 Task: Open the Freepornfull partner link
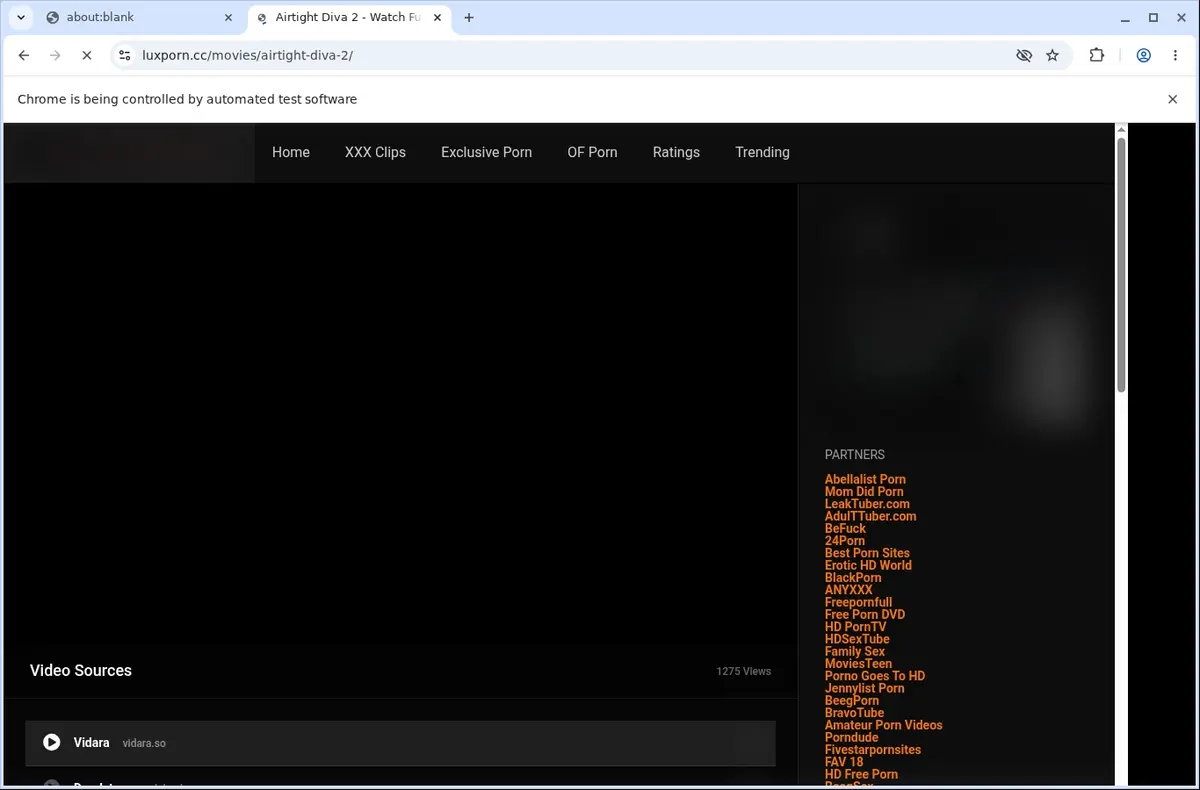pos(858,602)
